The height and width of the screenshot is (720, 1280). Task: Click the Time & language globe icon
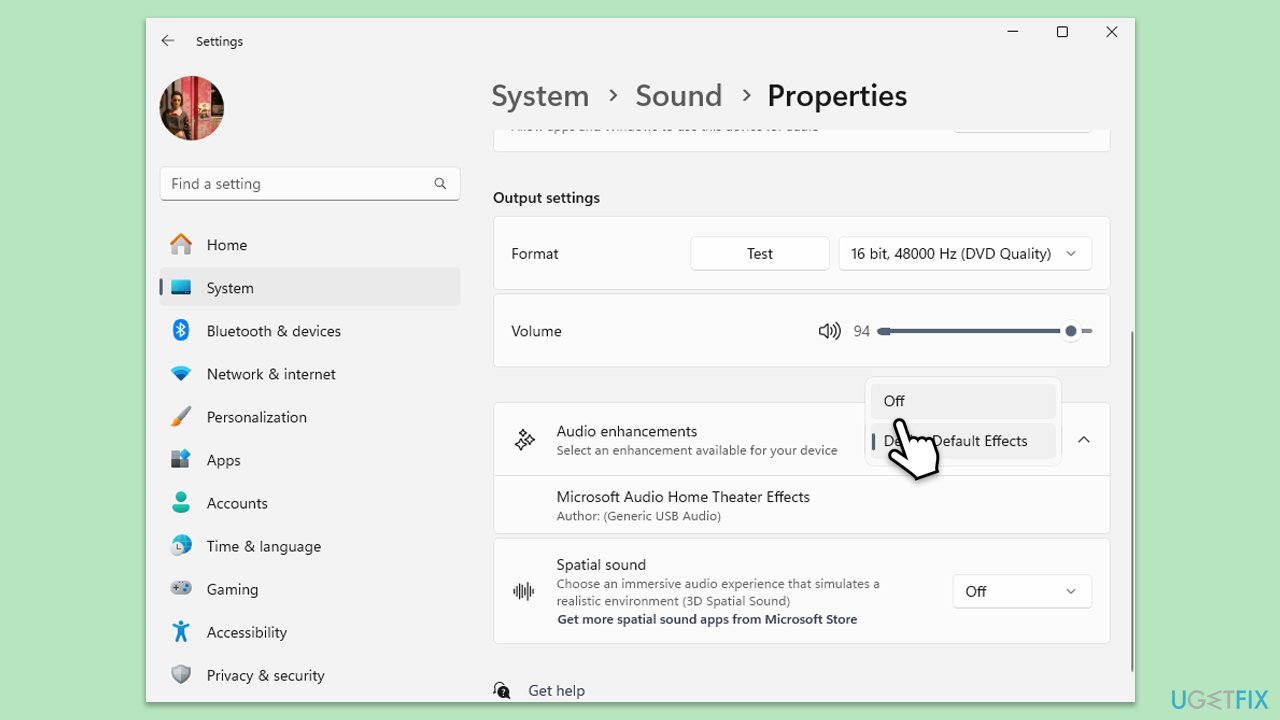coord(181,546)
